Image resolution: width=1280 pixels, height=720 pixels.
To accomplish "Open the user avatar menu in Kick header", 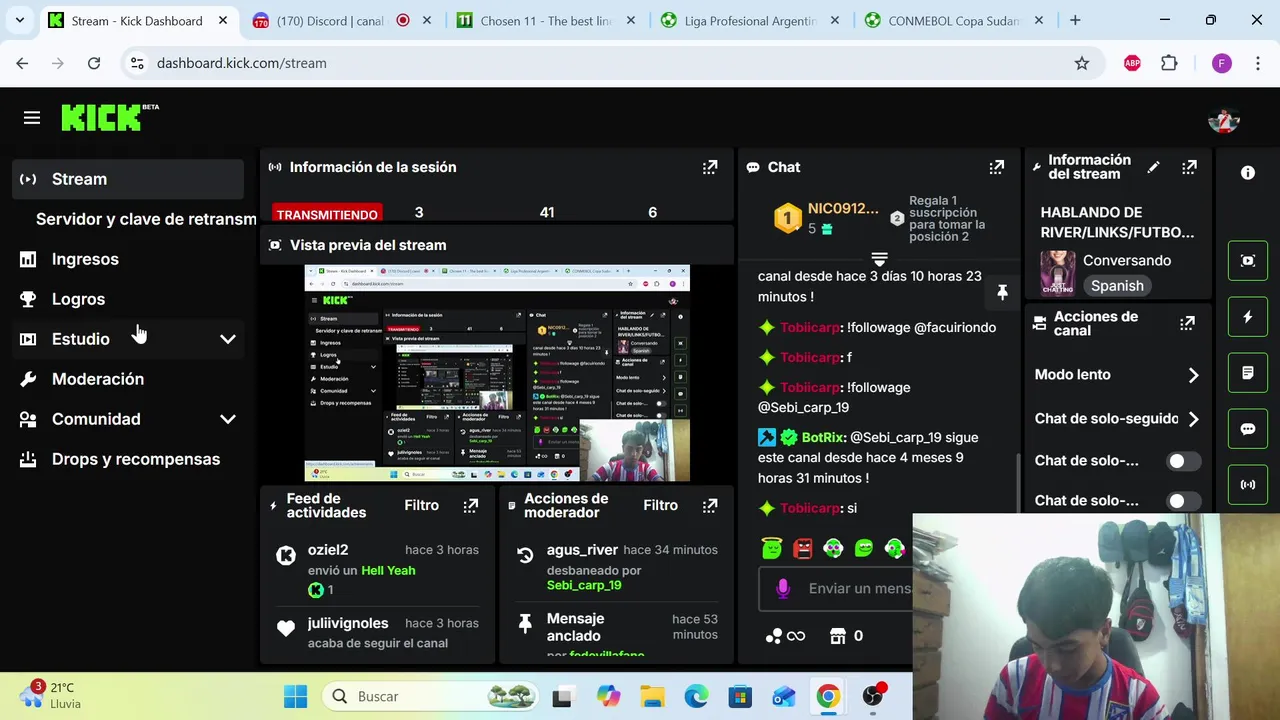I will tap(1224, 120).
